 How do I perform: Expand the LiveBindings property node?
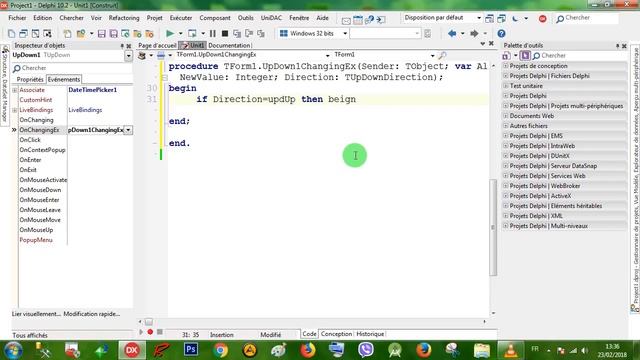click(x=15, y=110)
